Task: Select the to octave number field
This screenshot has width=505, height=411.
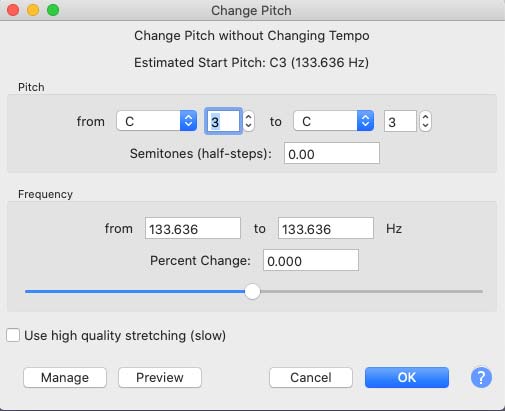Action: pyautogui.click(x=400, y=121)
